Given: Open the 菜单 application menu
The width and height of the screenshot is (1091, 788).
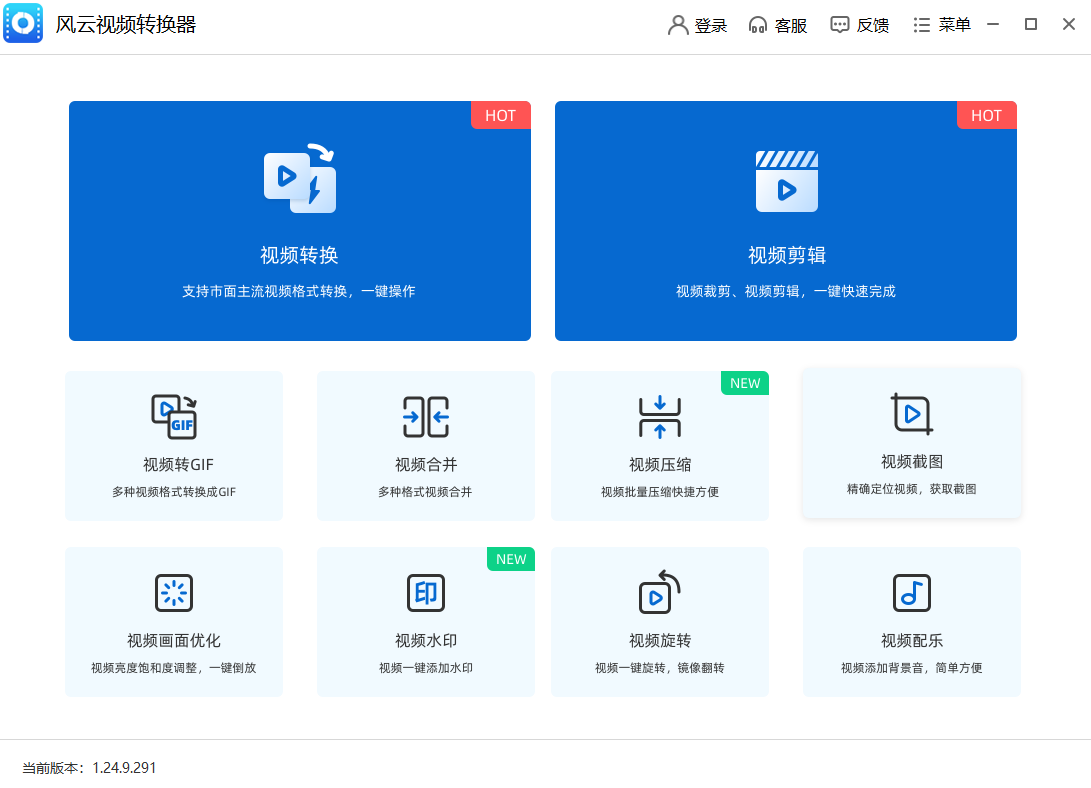Looking at the screenshot, I should (x=943, y=25).
